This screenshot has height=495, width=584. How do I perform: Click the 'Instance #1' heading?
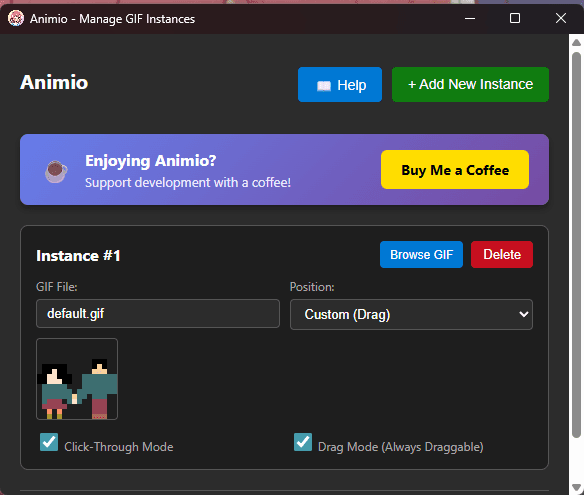78,256
